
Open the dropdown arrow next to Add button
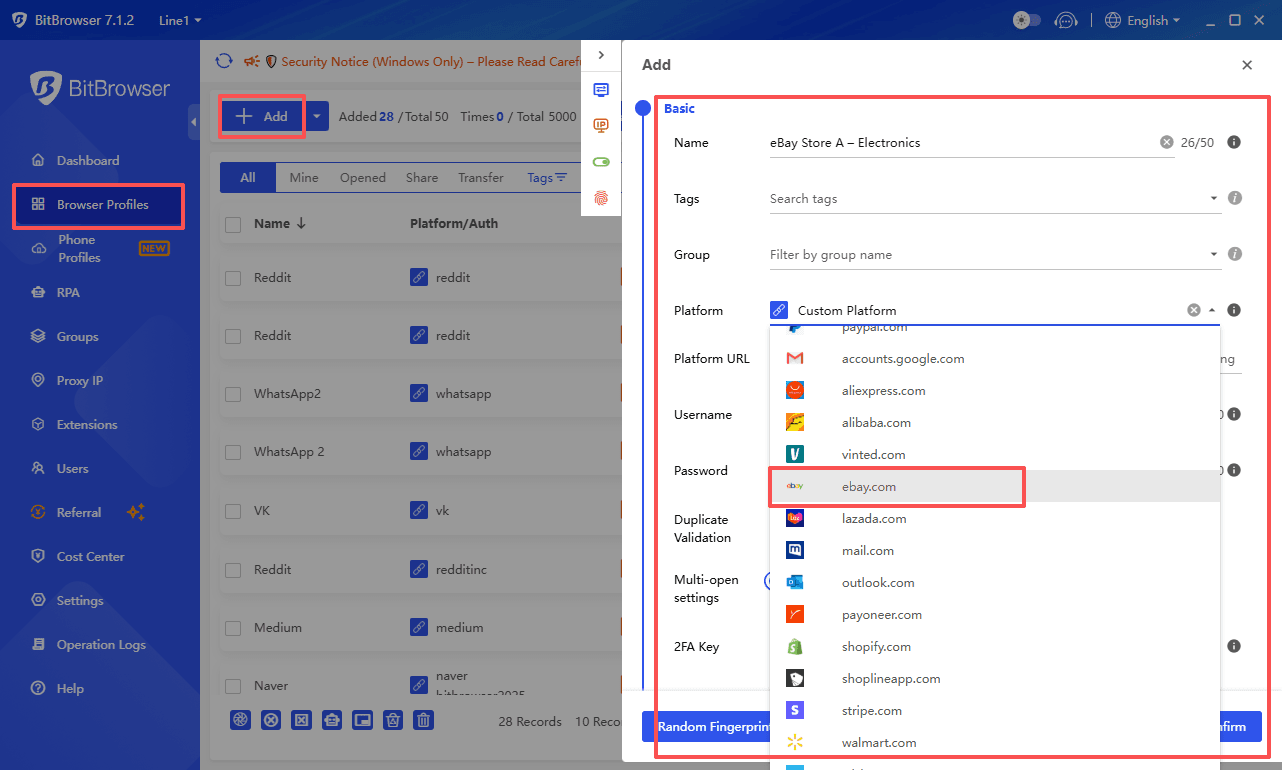(x=317, y=117)
